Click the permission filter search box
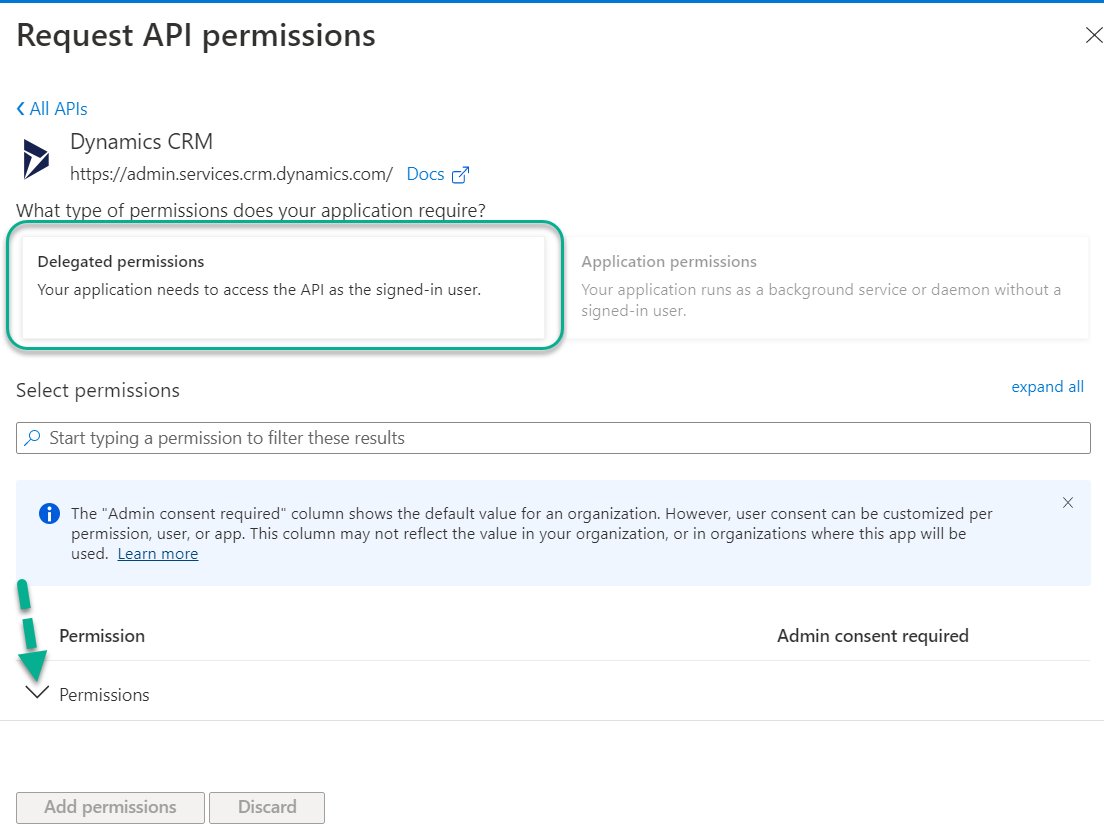 tap(550, 437)
